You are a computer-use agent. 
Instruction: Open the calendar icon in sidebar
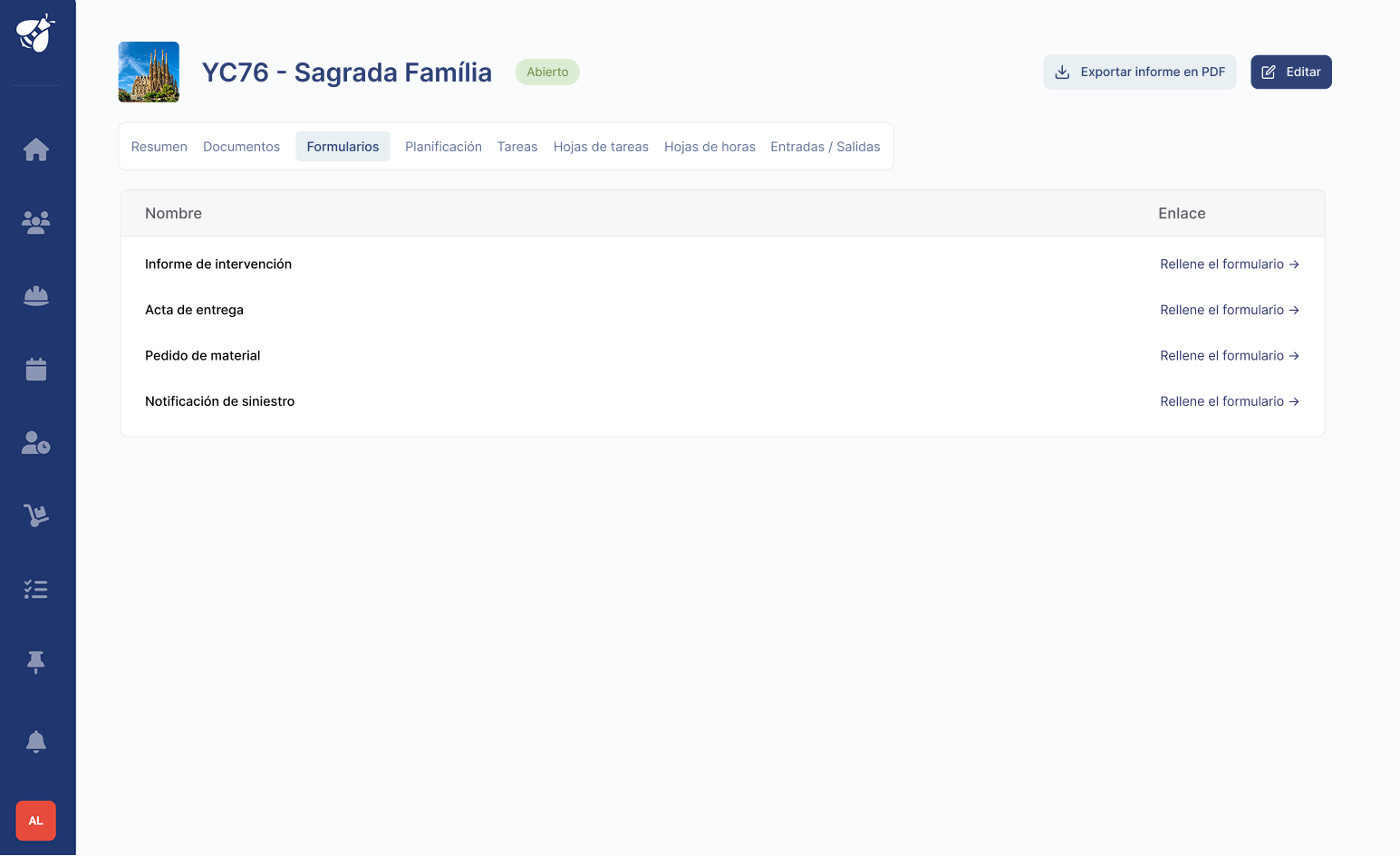[36, 370]
